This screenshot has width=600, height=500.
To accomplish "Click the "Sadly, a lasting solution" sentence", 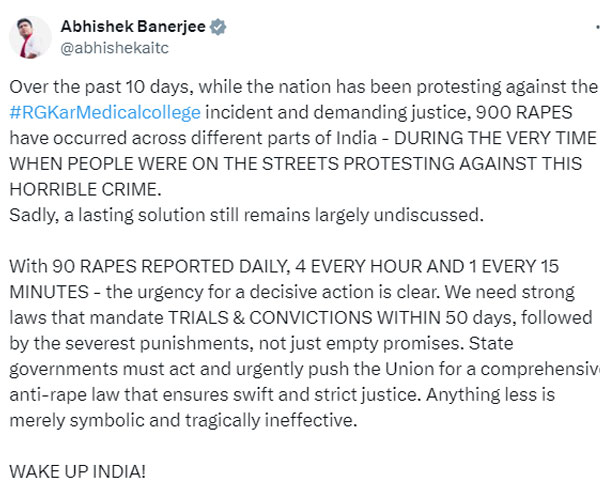I will tap(246, 215).
